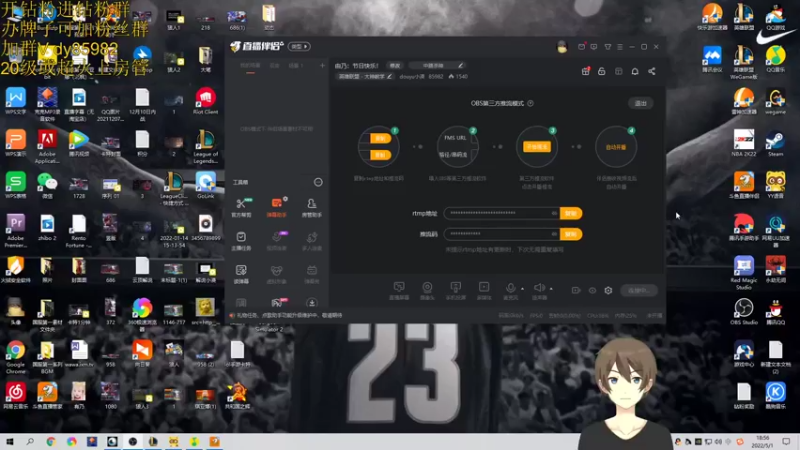
Task: Copy the rtmp address
Action: (571, 213)
